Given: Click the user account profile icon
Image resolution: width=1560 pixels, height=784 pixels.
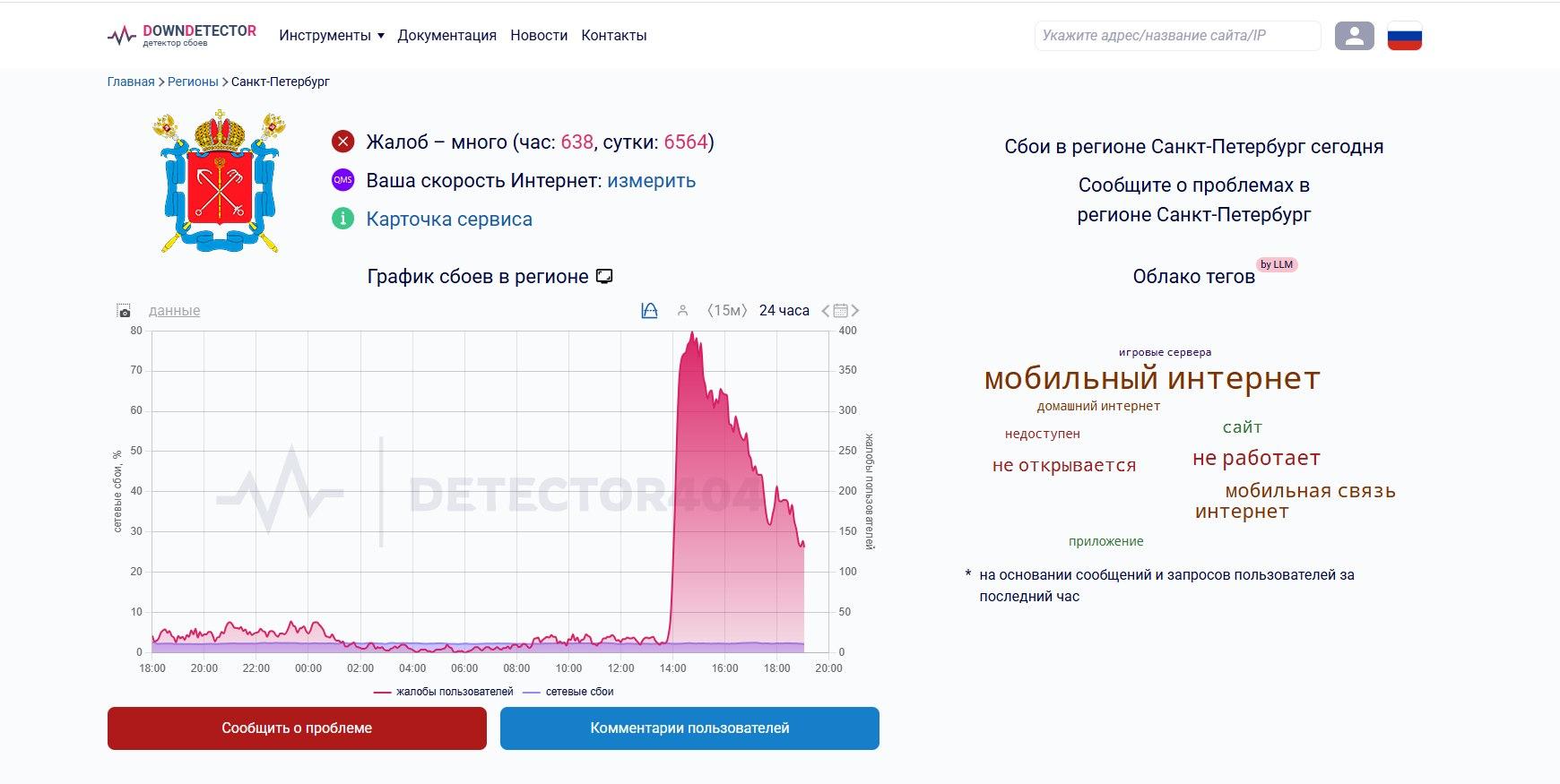Looking at the screenshot, I should (1354, 36).
